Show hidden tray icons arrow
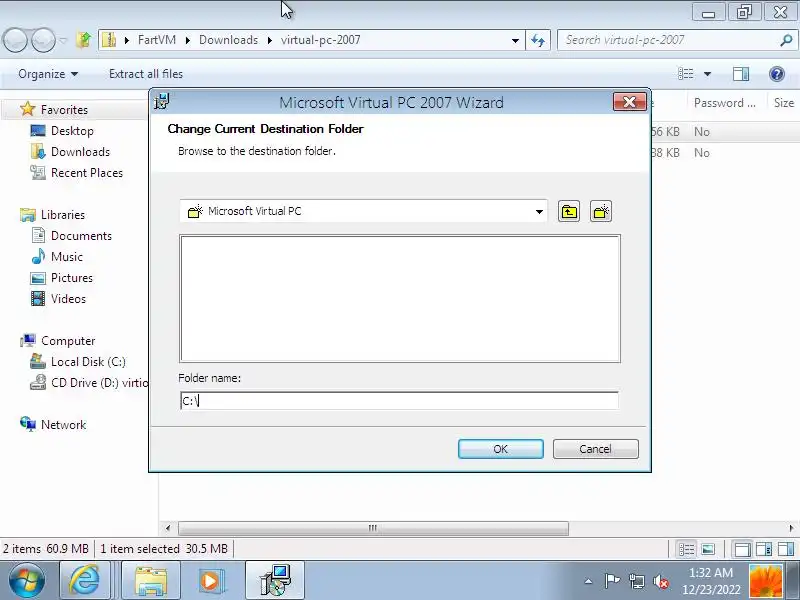The image size is (800, 600). [x=588, y=581]
